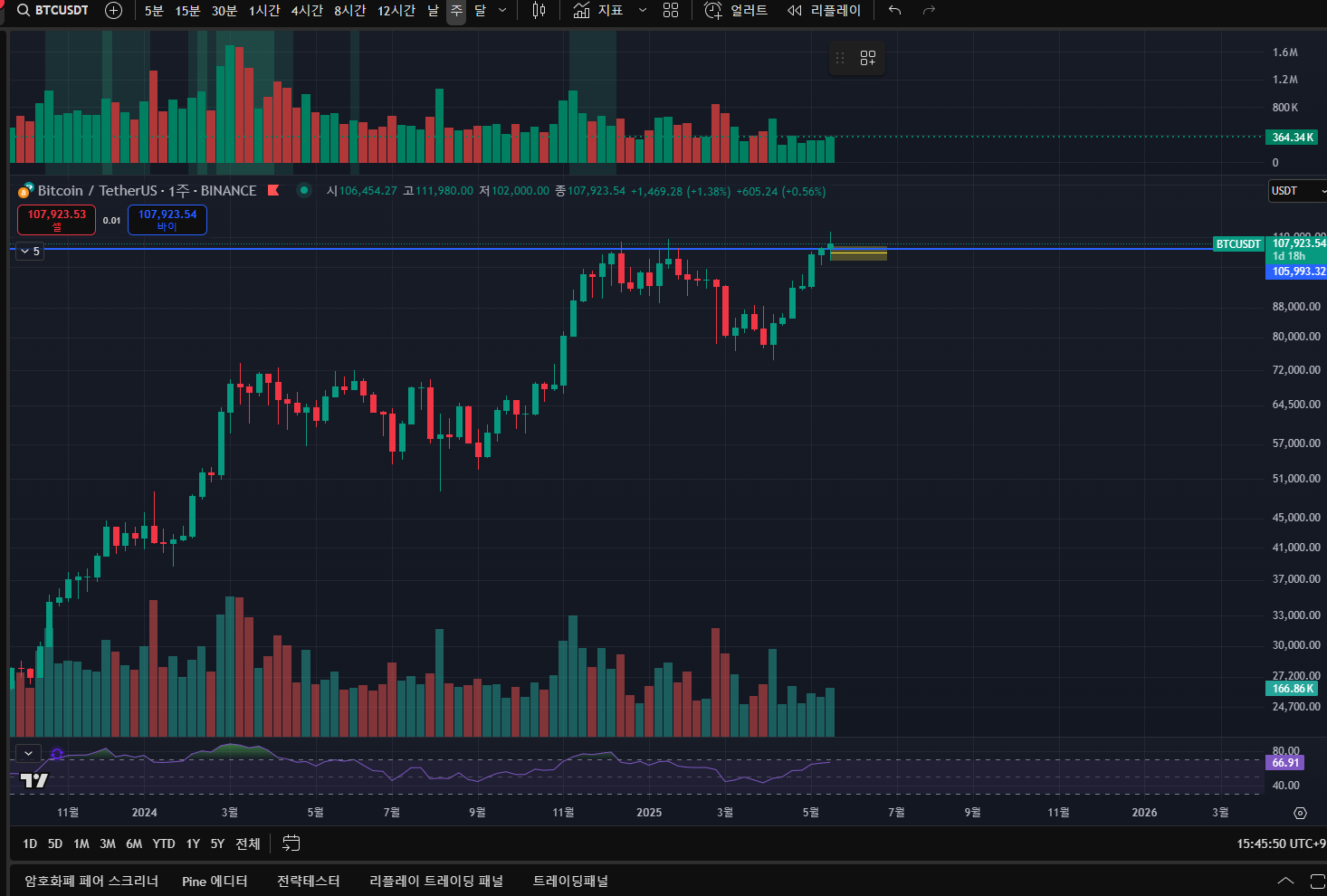Image resolution: width=1327 pixels, height=896 pixels.
Task: Click the BTCUSDT price line label
Action: pos(1238,244)
